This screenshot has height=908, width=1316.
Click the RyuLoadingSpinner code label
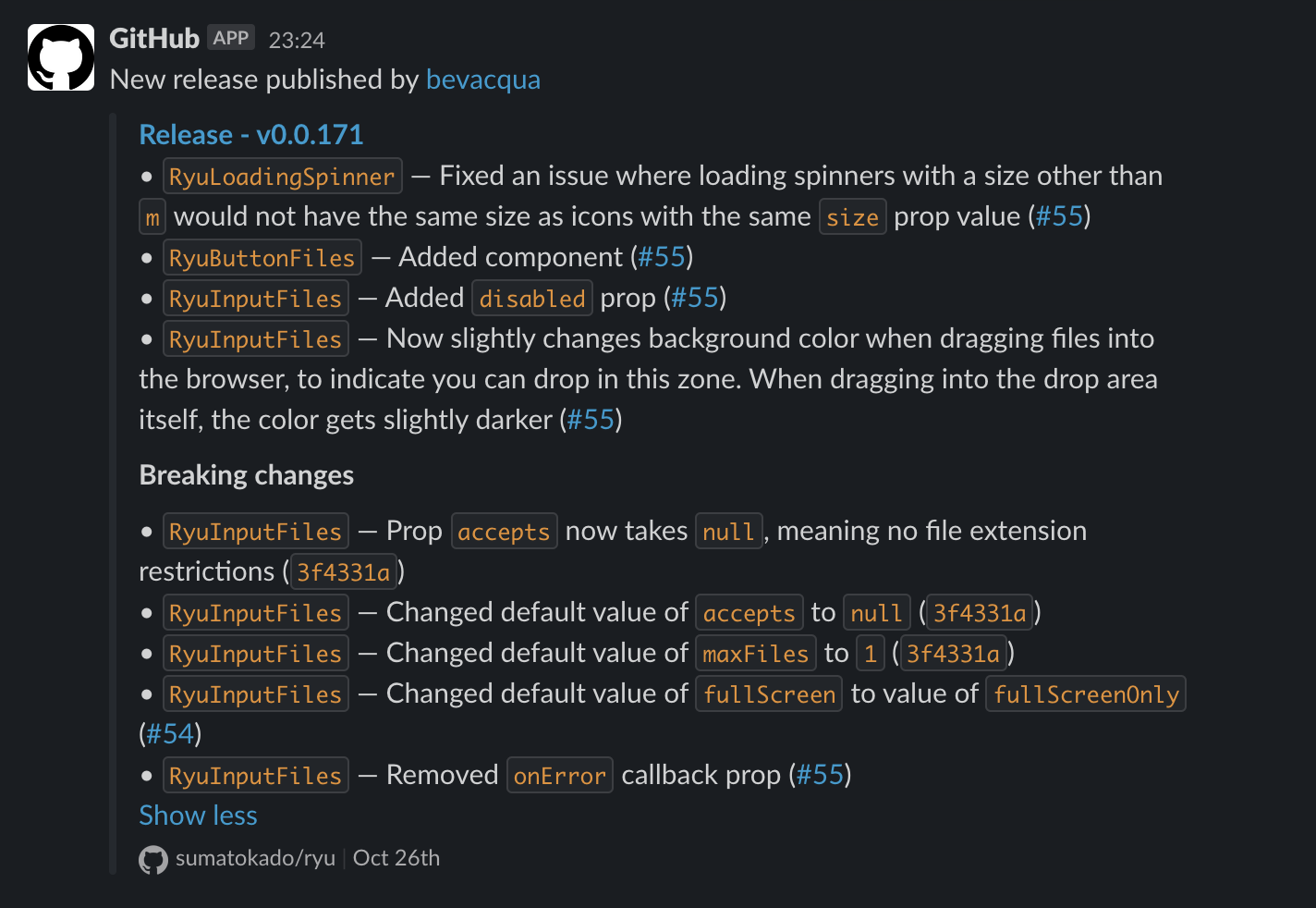282,177
